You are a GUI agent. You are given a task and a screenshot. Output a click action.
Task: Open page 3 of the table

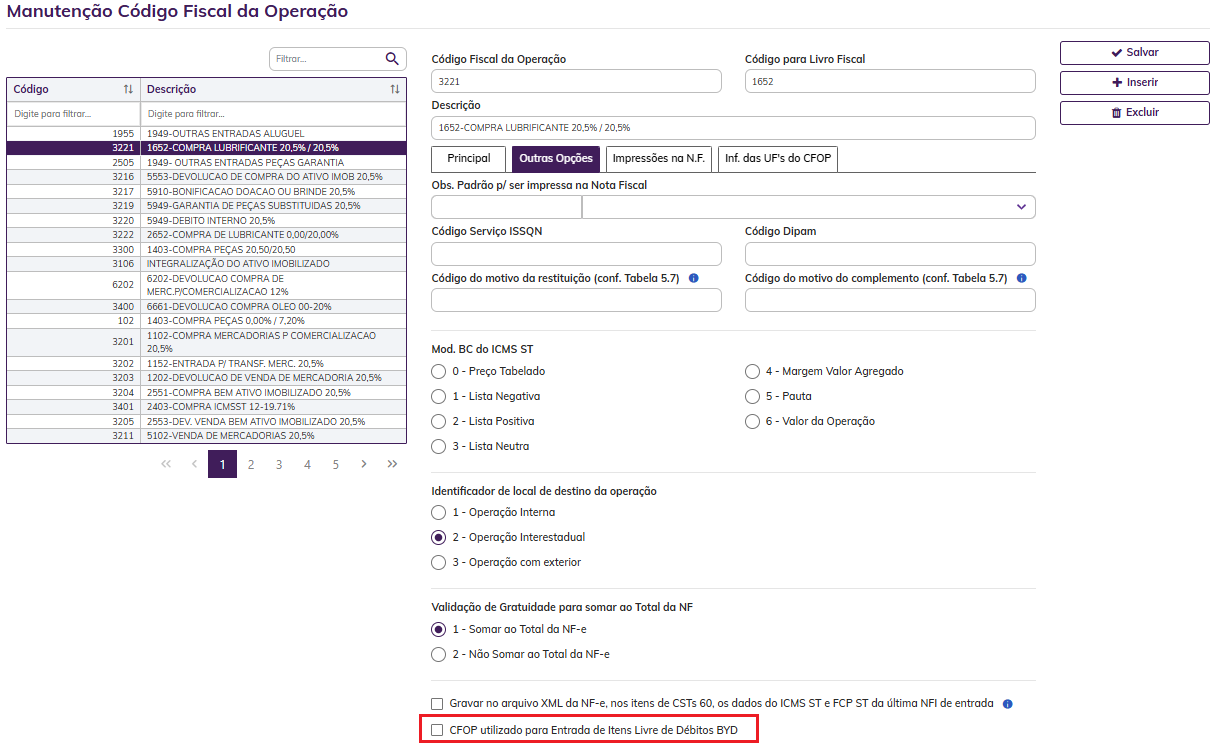[x=279, y=464]
